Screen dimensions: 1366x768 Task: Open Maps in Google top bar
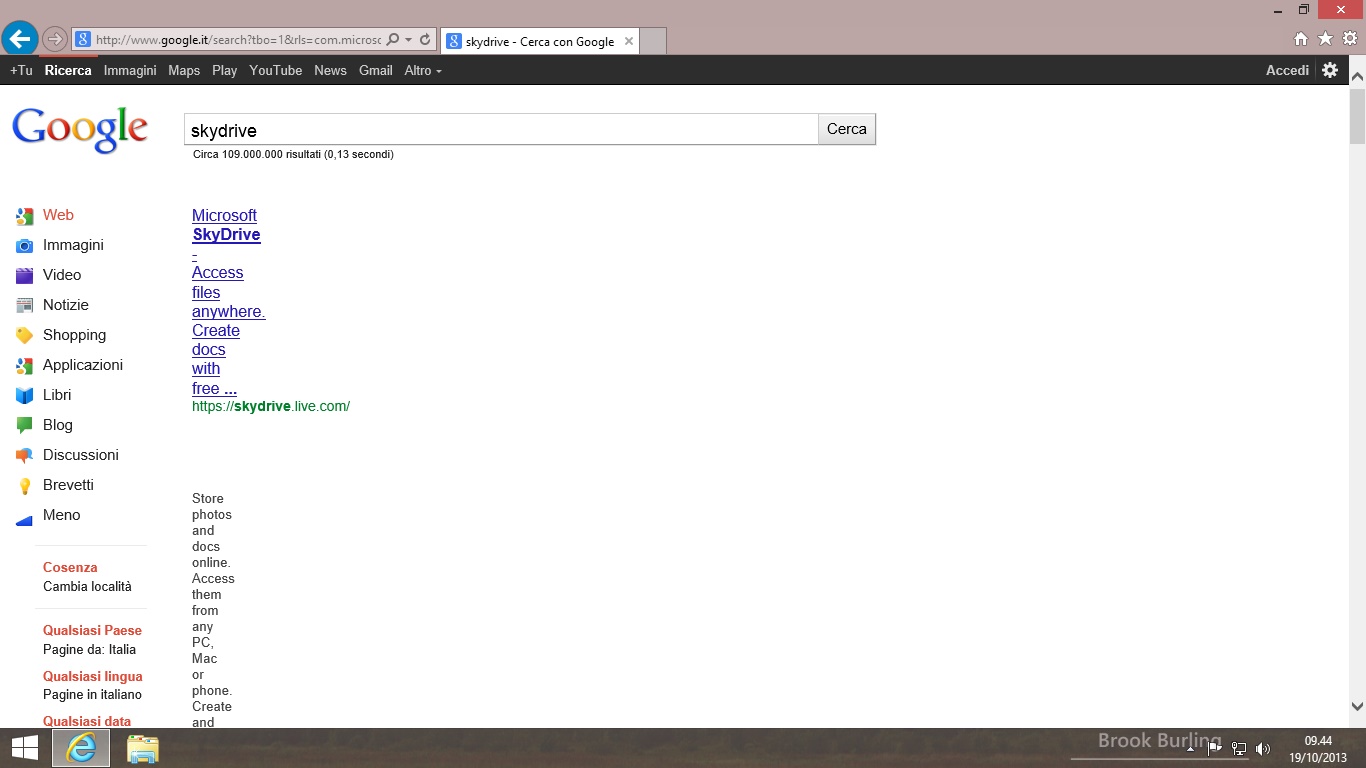[184, 70]
